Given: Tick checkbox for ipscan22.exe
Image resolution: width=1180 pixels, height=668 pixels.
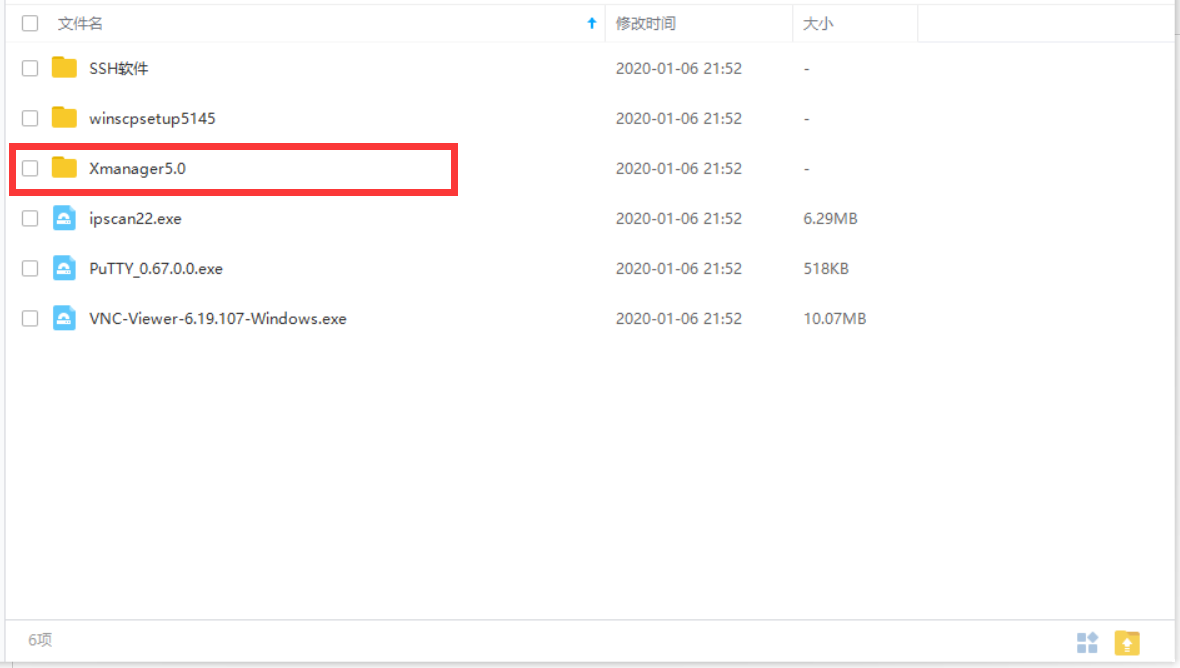Looking at the screenshot, I should (x=30, y=218).
